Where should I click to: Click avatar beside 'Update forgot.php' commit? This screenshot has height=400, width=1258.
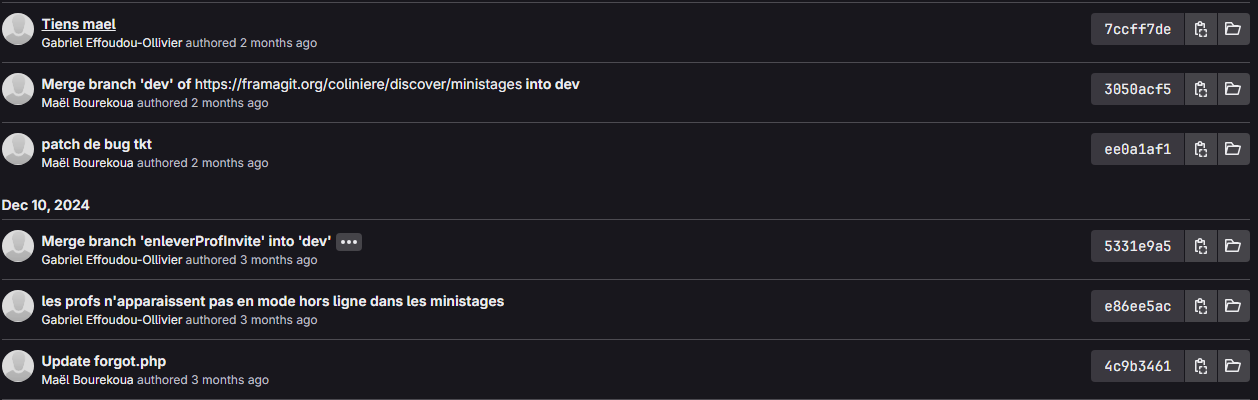point(18,365)
